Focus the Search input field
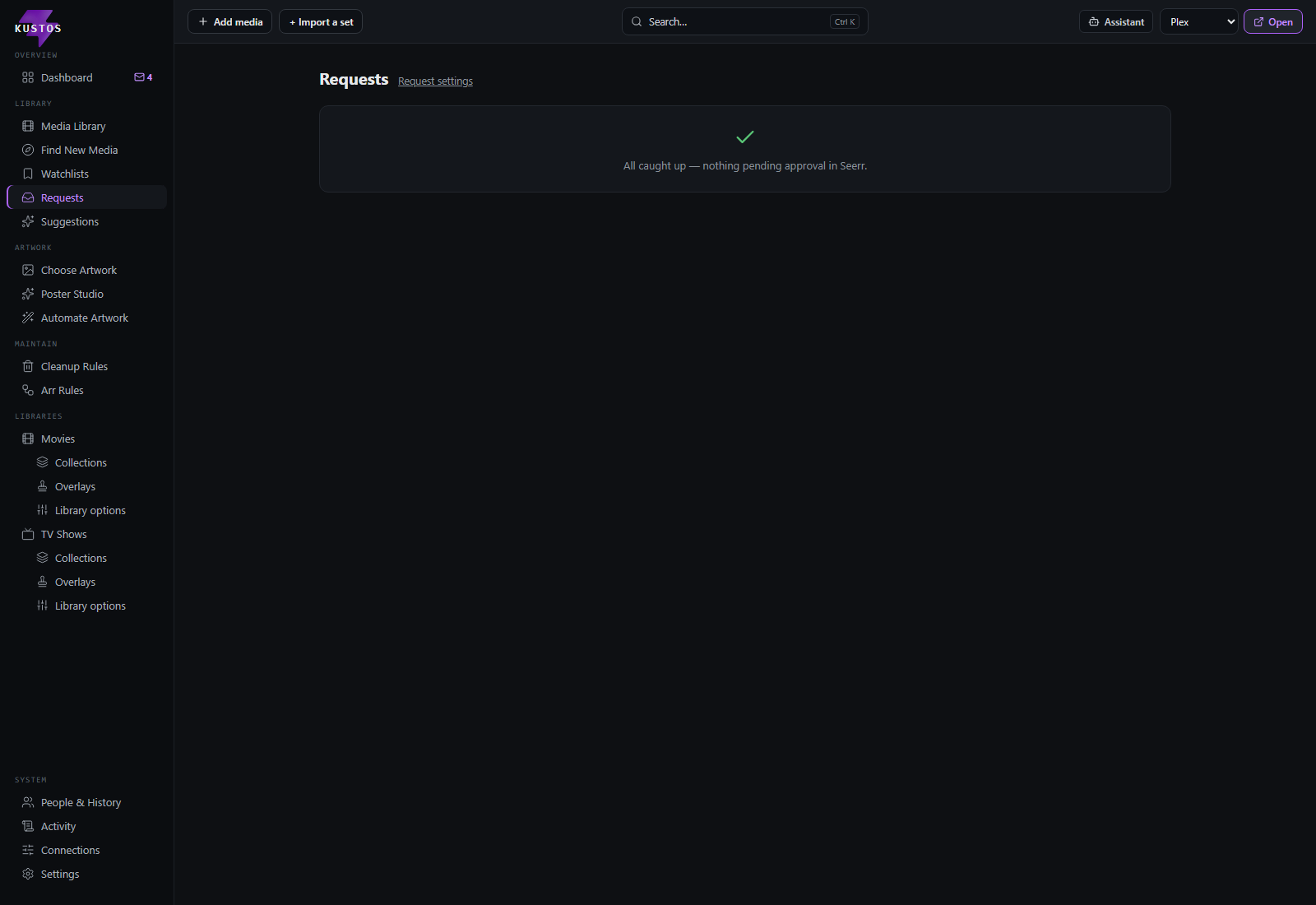The width and height of the screenshot is (1316, 905). [x=744, y=22]
